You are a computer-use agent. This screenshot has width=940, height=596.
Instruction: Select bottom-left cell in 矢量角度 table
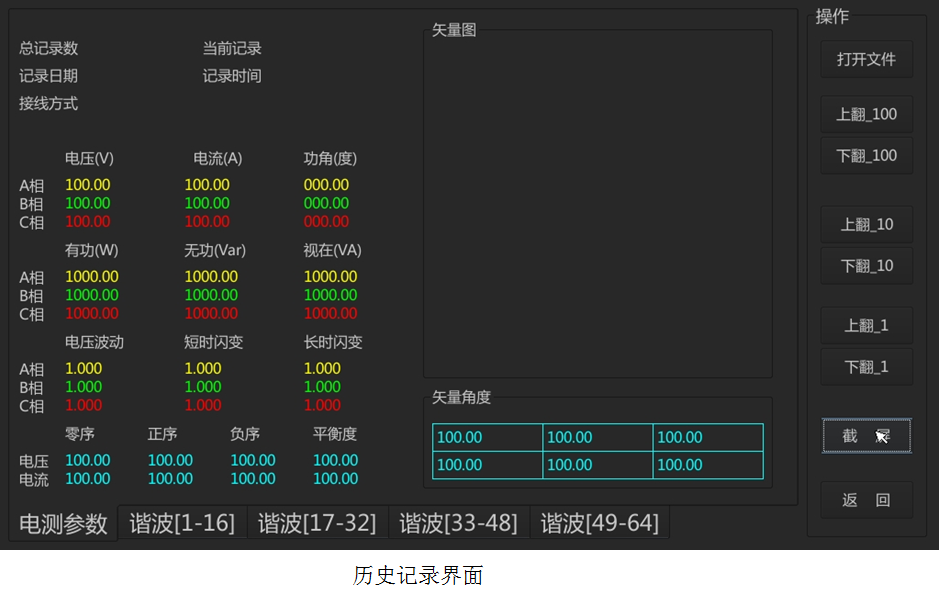(487, 466)
